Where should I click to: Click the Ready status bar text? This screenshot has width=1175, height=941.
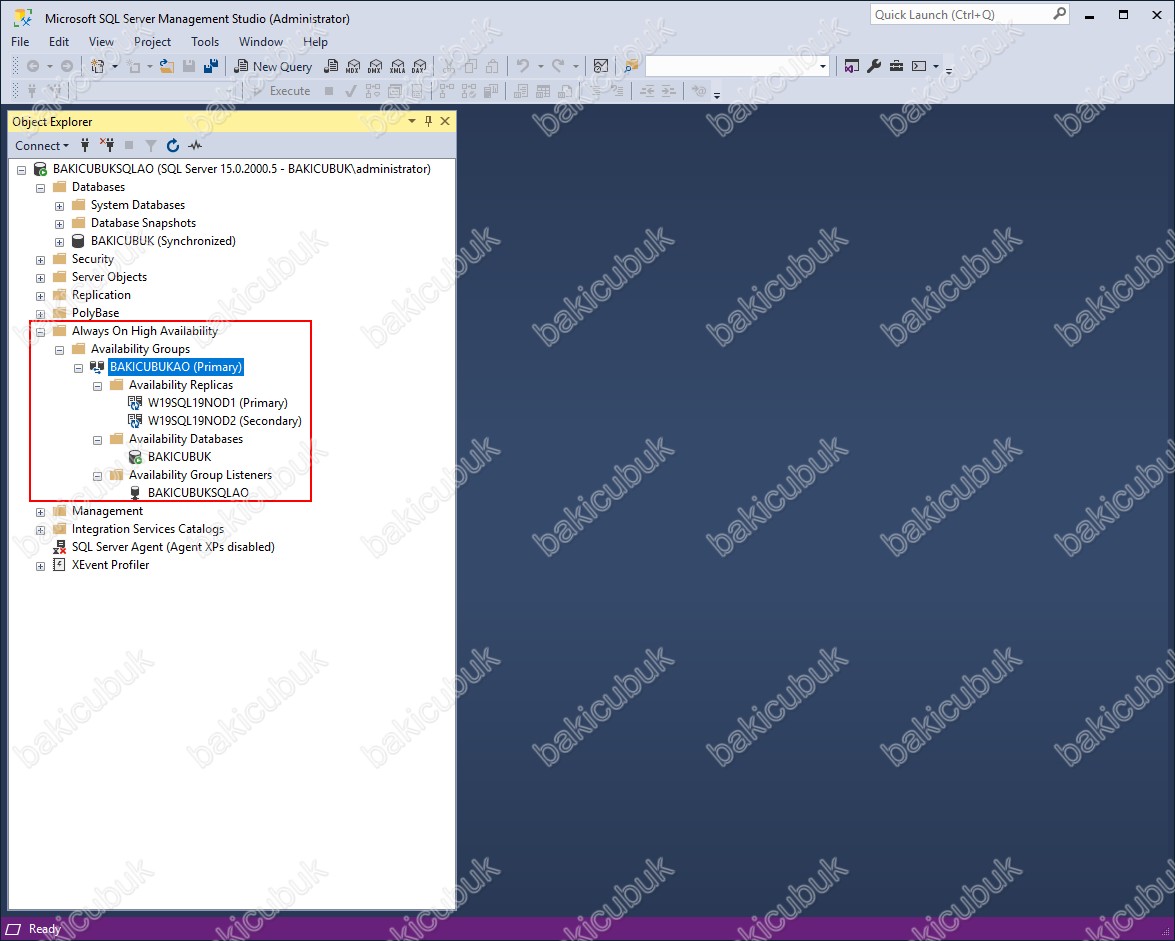point(44,929)
